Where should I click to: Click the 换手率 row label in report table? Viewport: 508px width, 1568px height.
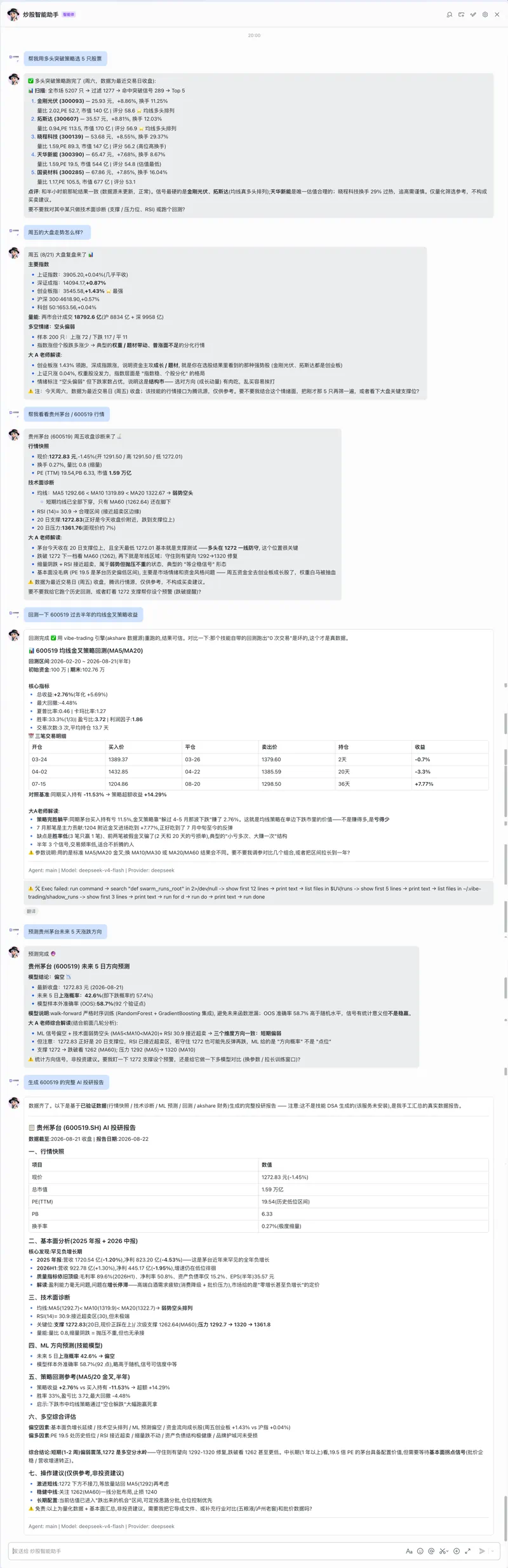coord(39,1226)
